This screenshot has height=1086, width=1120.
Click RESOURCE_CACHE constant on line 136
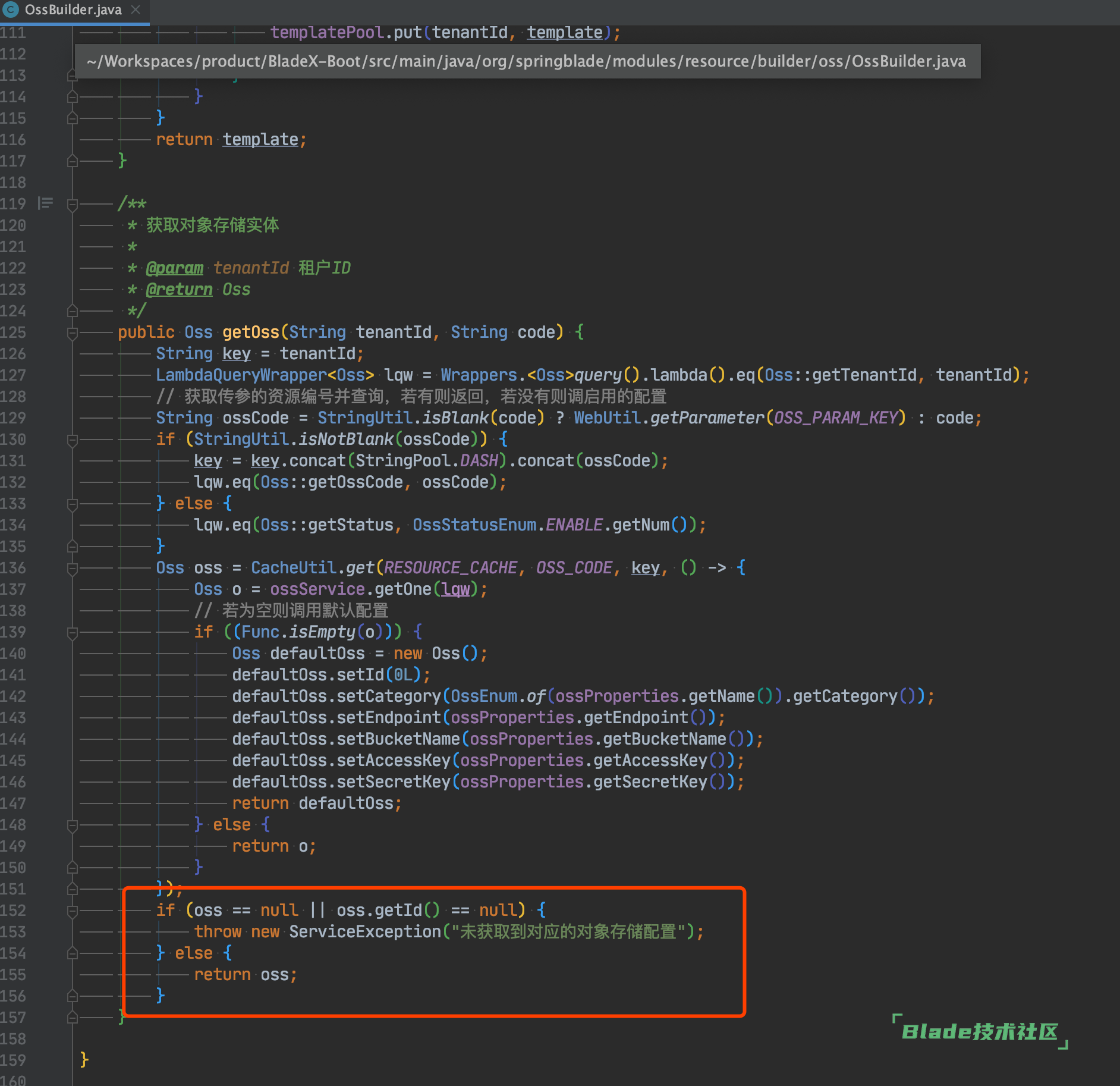451,568
